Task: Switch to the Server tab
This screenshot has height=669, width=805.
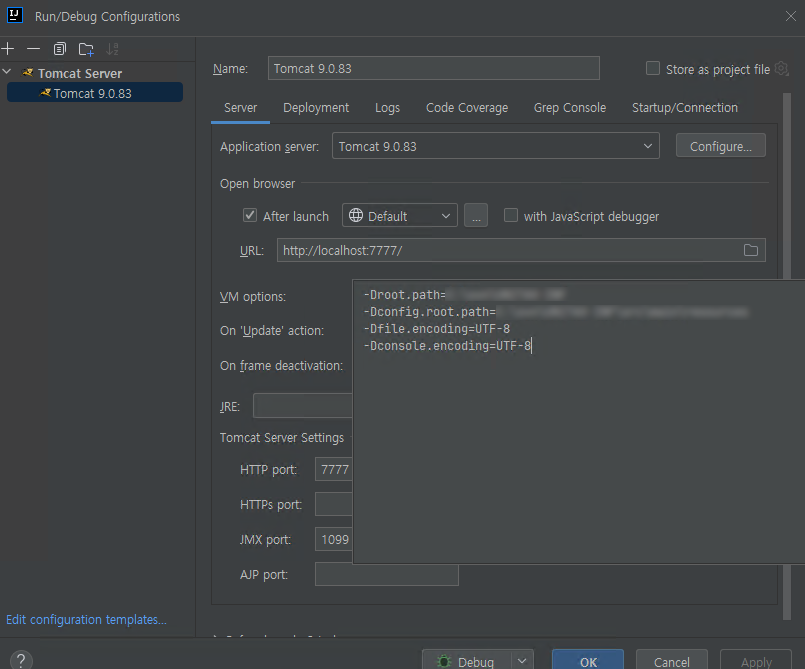Action: point(240,108)
